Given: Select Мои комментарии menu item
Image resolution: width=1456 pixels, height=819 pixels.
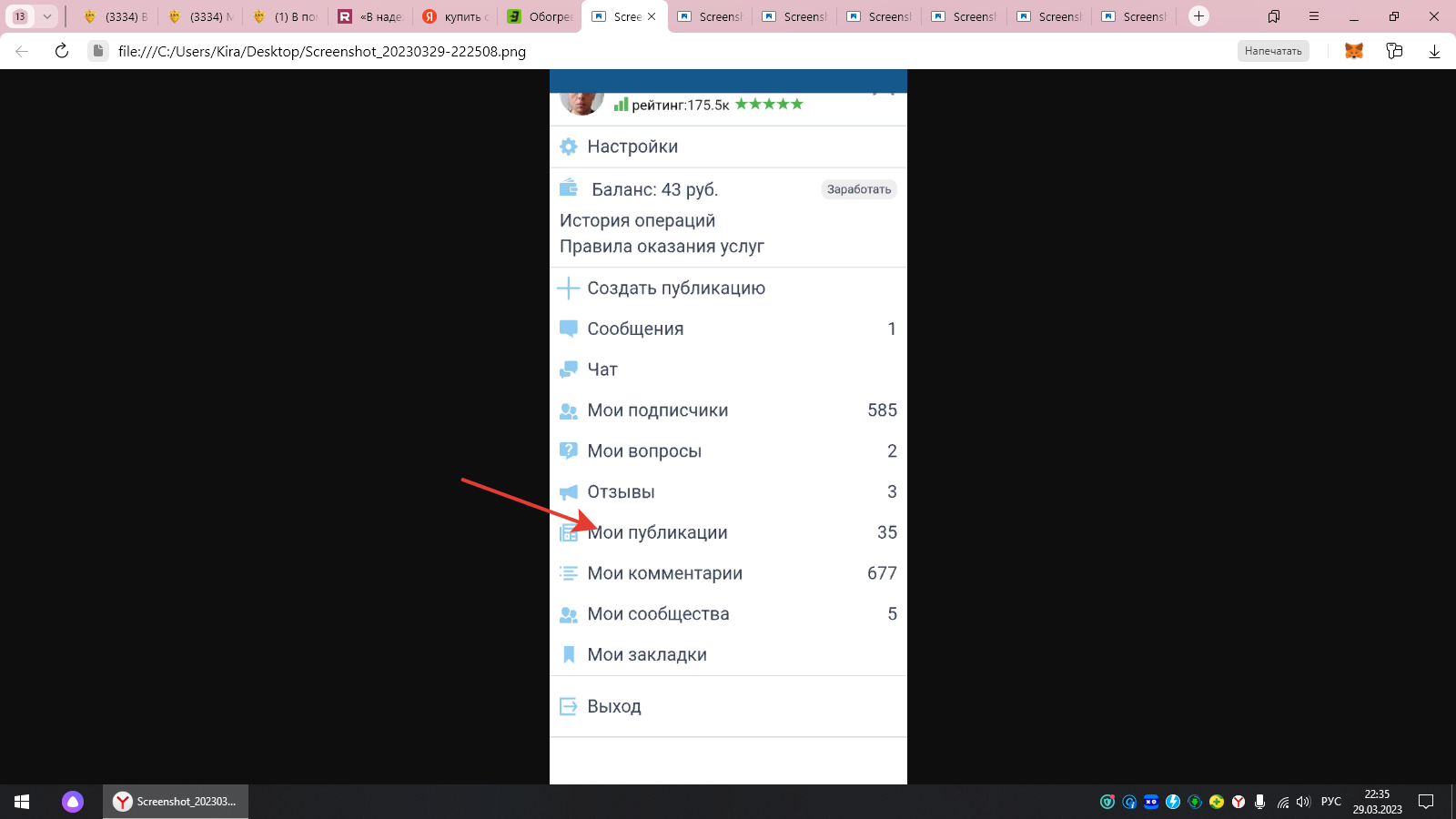Looking at the screenshot, I should (664, 573).
